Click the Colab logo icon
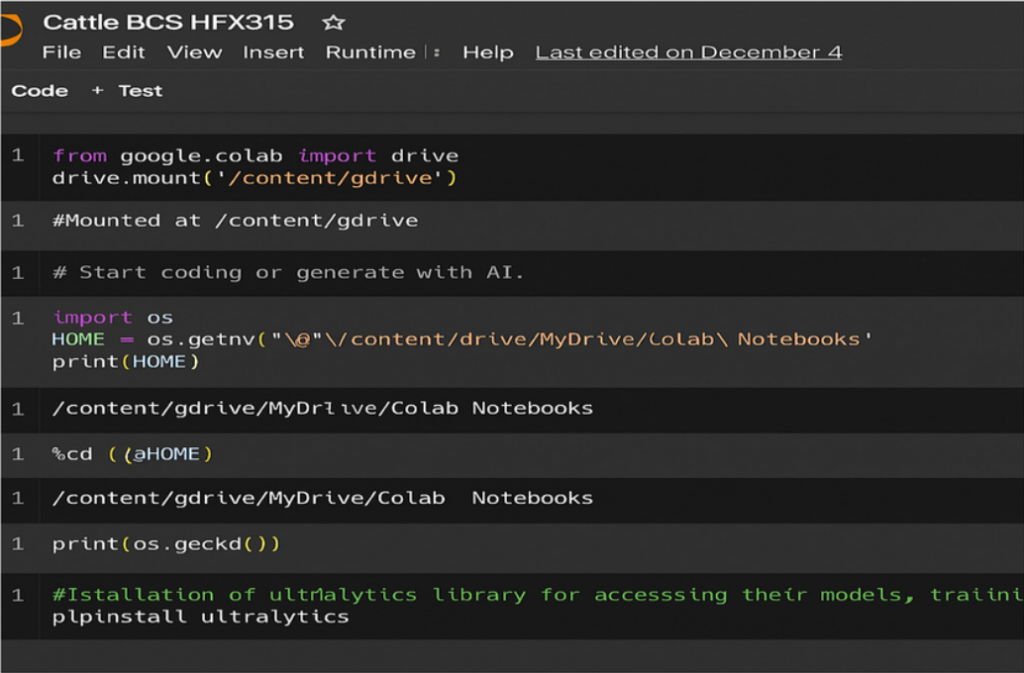The height and width of the screenshot is (673, 1024). click(x=8, y=30)
